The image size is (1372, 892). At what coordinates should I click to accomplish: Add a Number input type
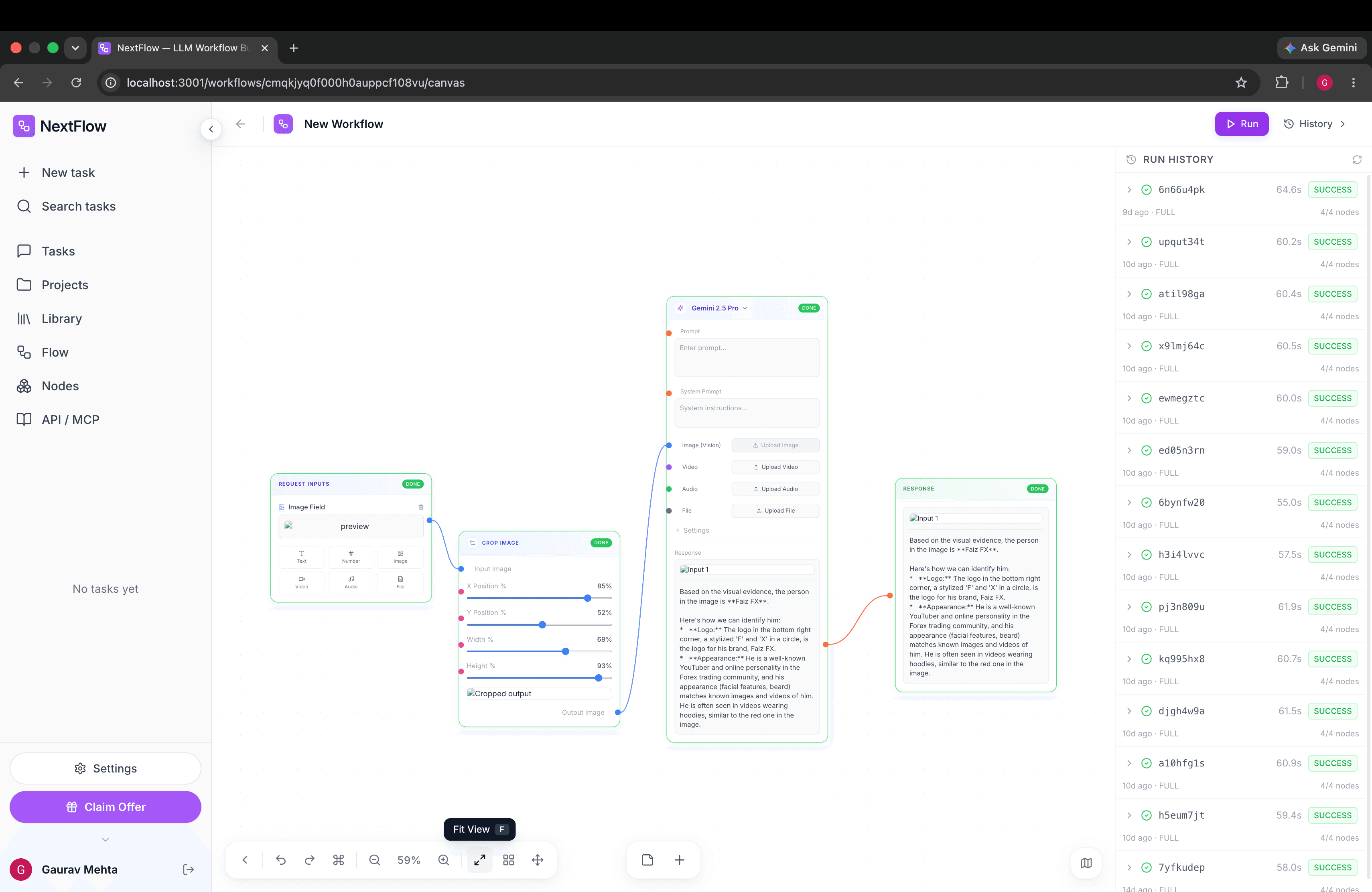[351, 557]
